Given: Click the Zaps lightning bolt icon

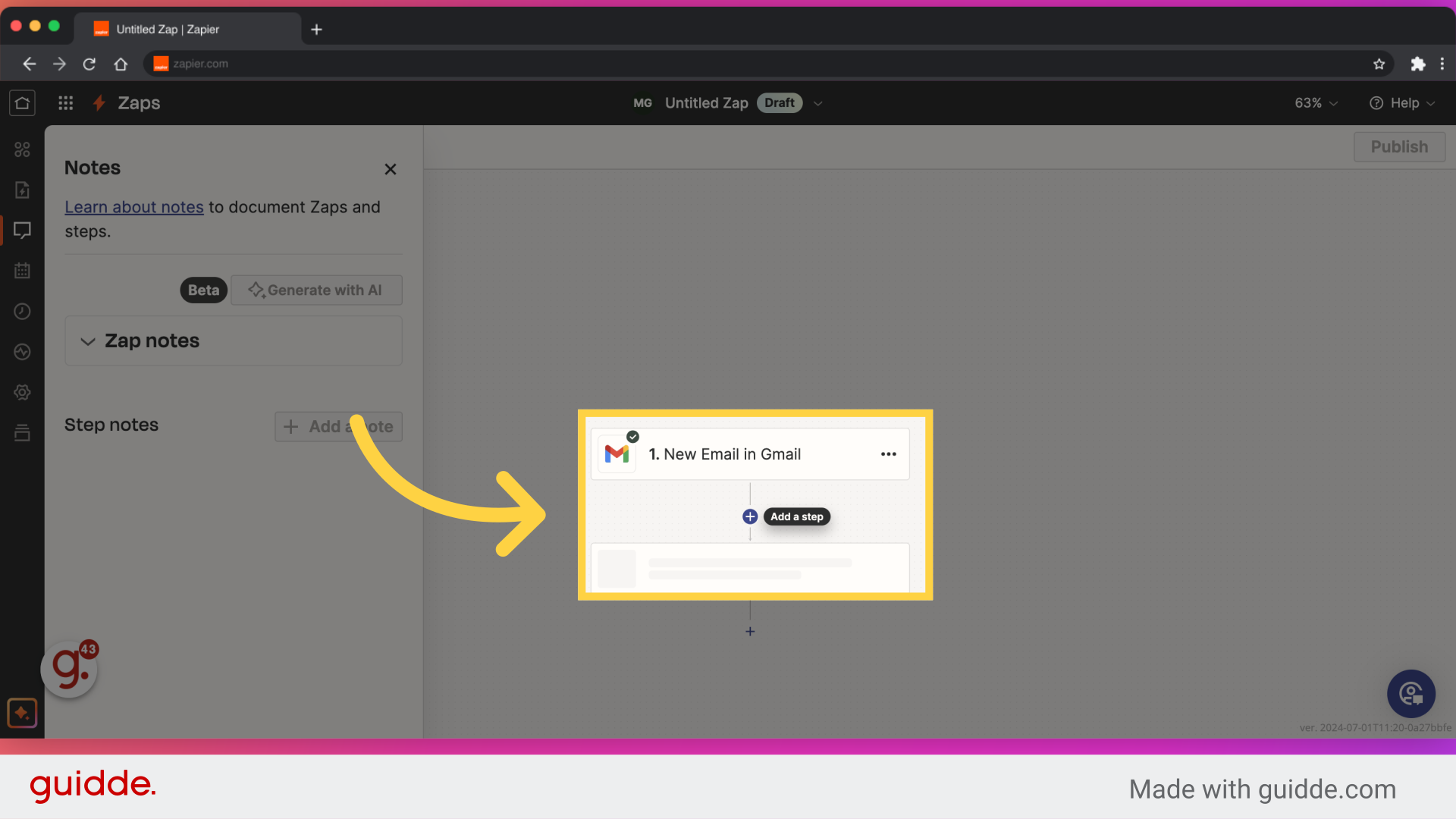Looking at the screenshot, I should [99, 102].
